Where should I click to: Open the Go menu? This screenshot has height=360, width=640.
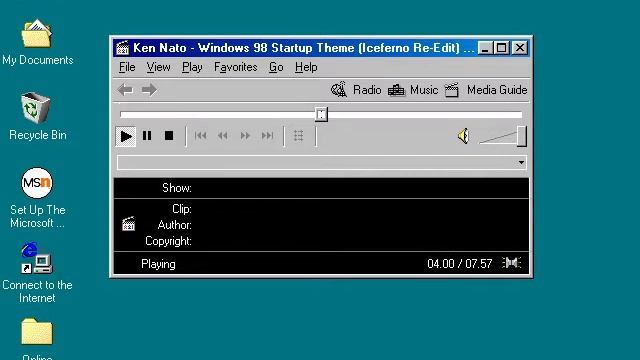point(276,67)
